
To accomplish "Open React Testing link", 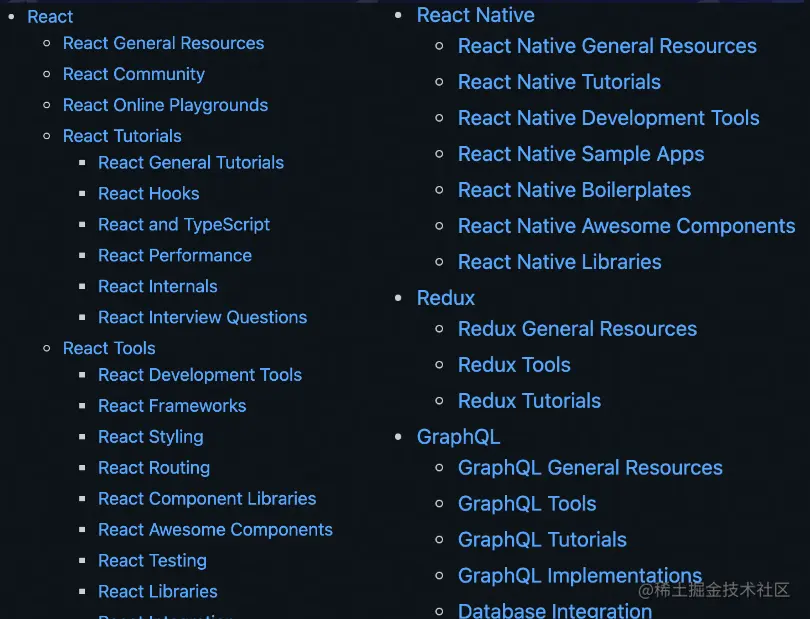I will coord(152,560).
